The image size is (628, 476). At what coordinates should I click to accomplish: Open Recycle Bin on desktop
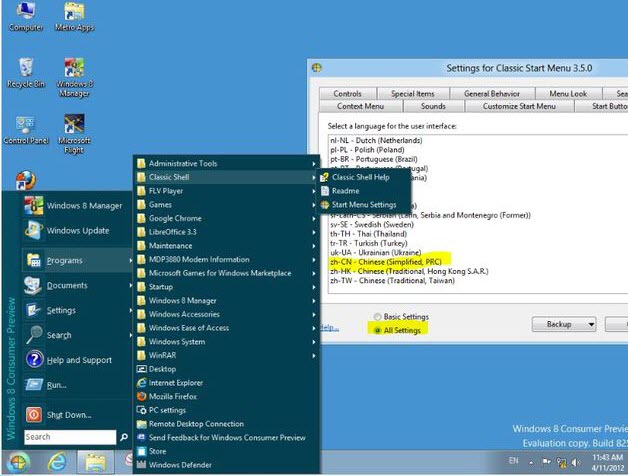point(25,72)
